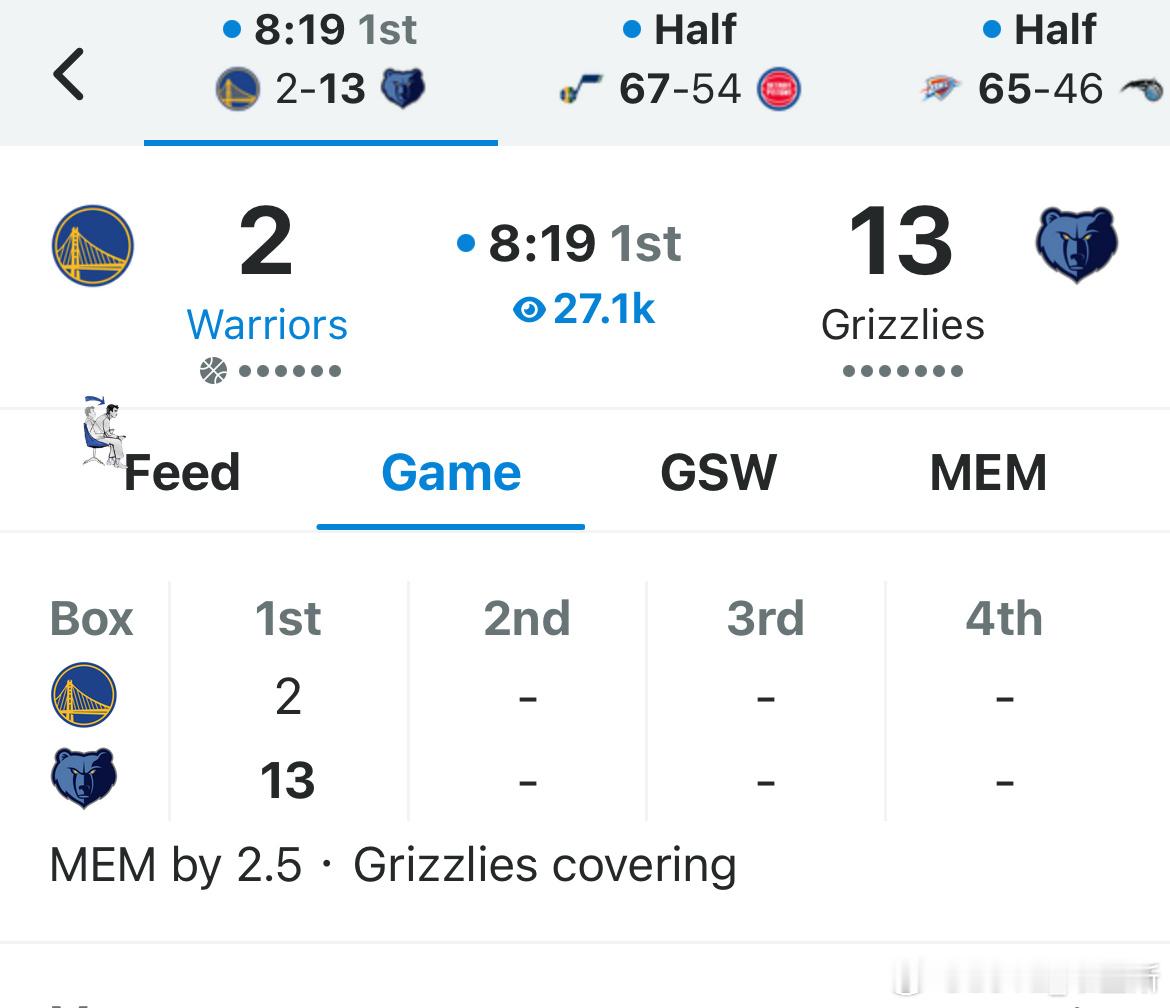Tap the timeout dots under Grizzlies
This screenshot has width=1170, height=1008.
click(902, 371)
